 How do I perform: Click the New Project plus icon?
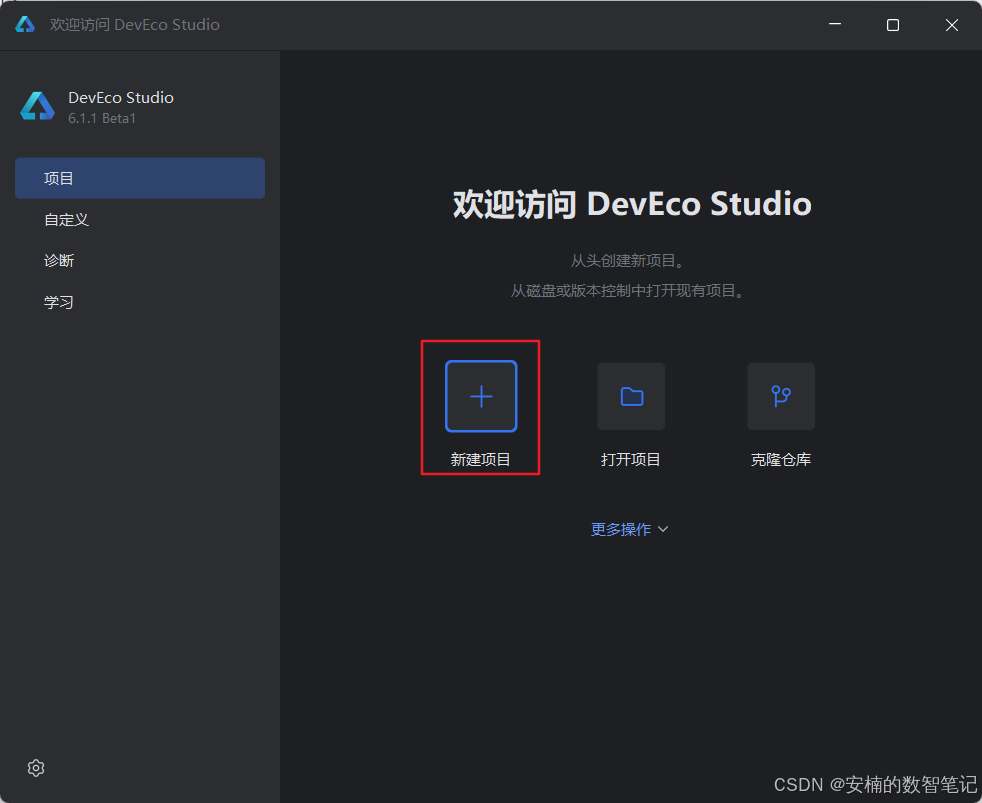(x=481, y=396)
